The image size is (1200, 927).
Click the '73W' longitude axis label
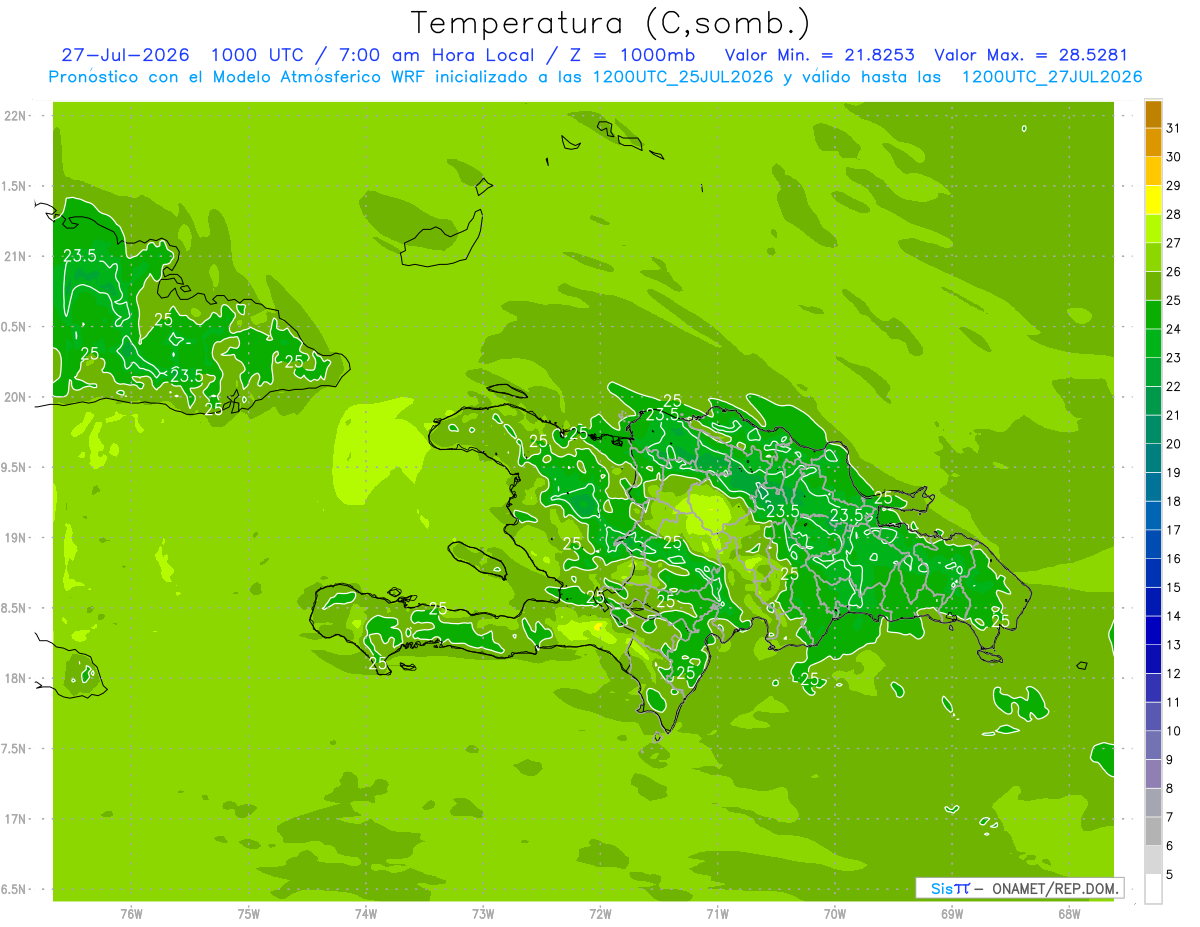[483, 914]
